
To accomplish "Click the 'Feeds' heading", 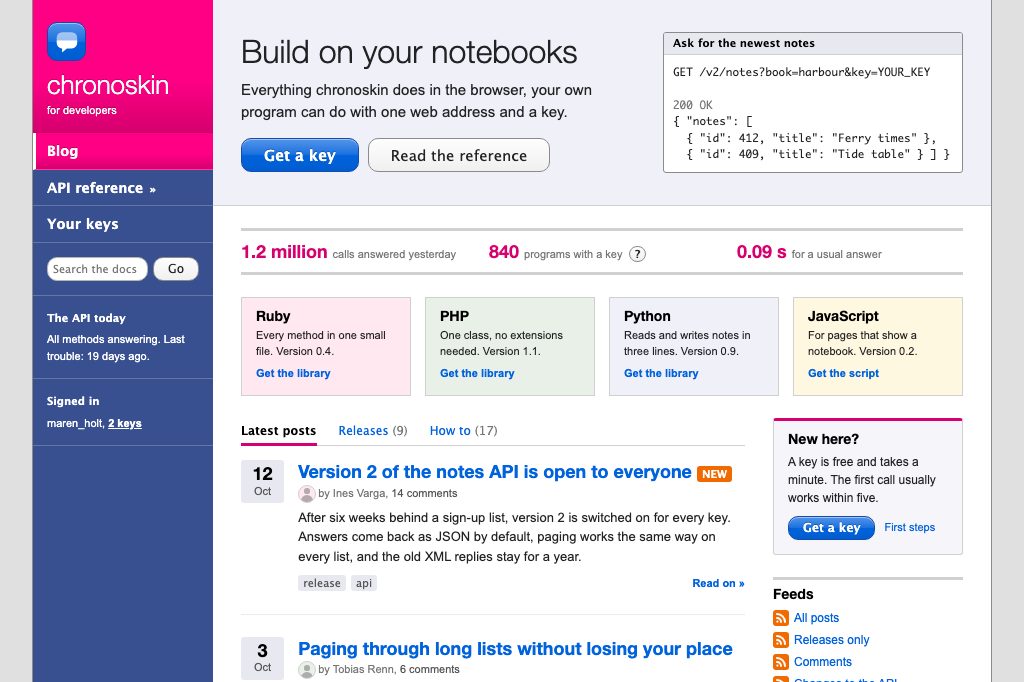I will tap(793, 594).
